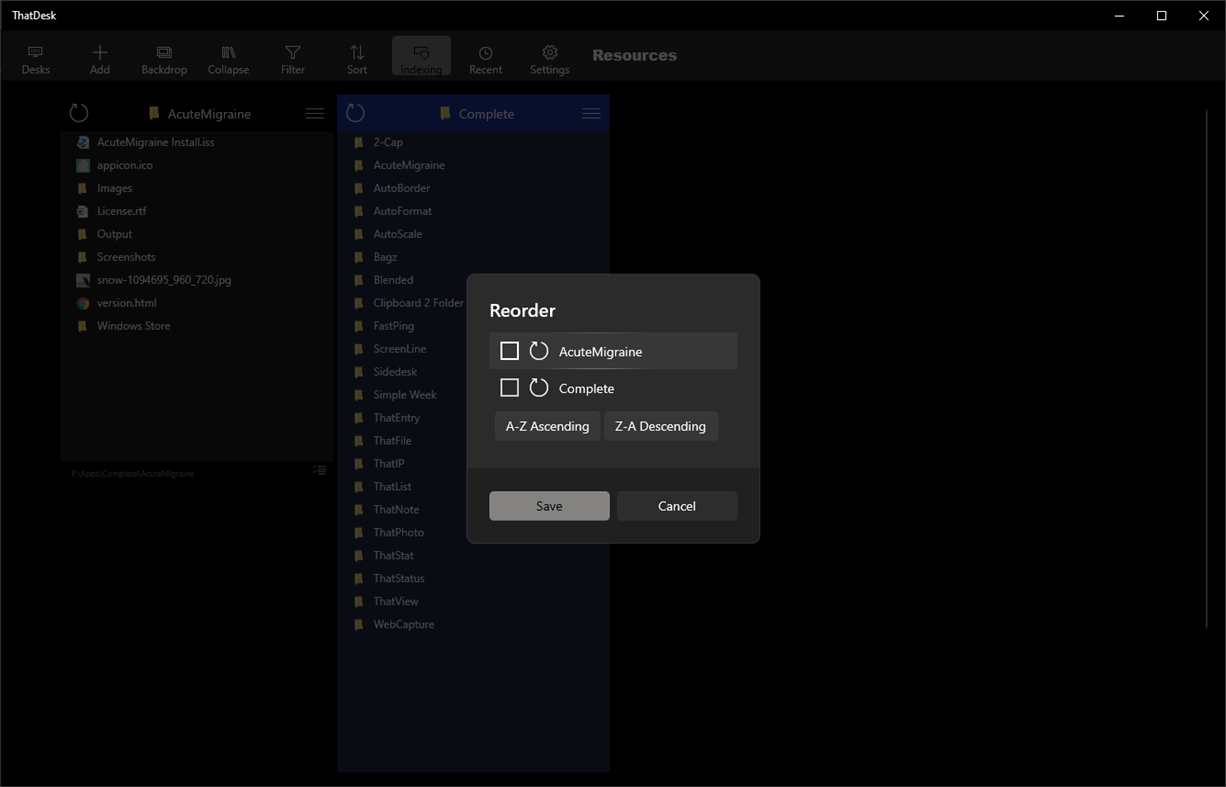Screen dimensions: 1226x787
Task: Click the Recent items icon
Action: click(485, 57)
